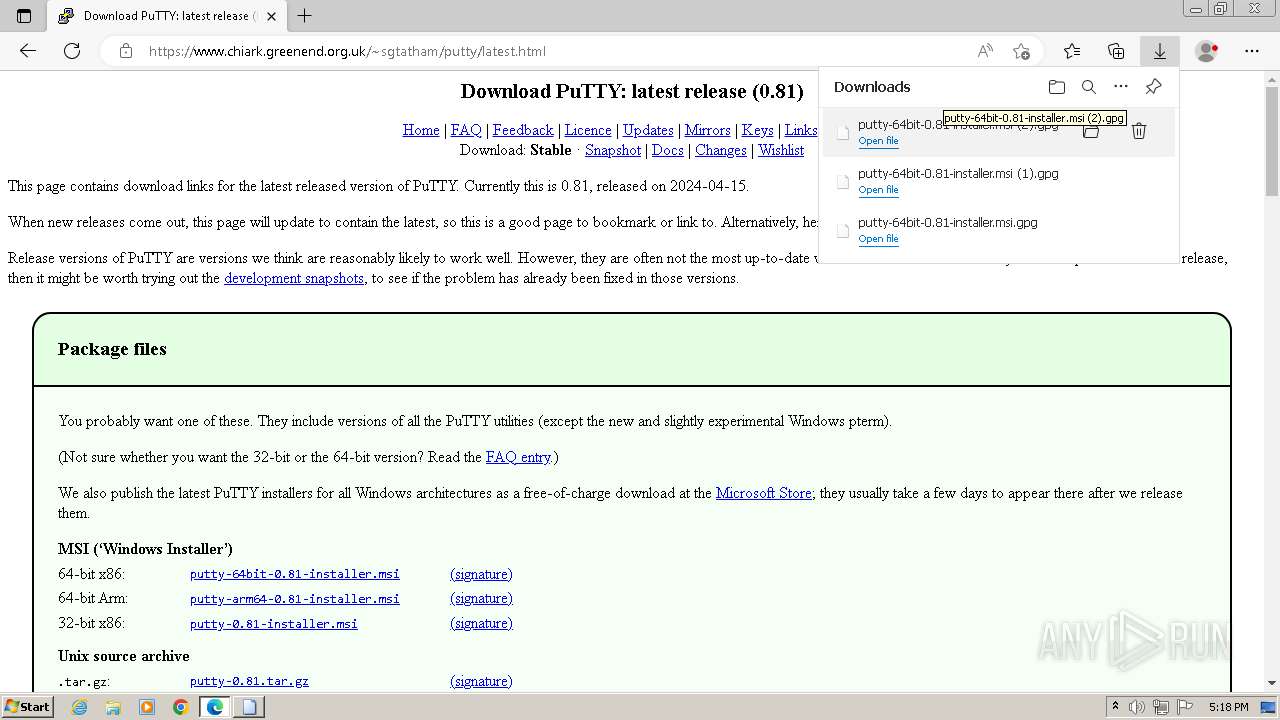The height and width of the screenshot is (720, 1280).
Task: Open file for putty-64bit-0.81-installer.msi (2).gpg
Action: point(878,141)
